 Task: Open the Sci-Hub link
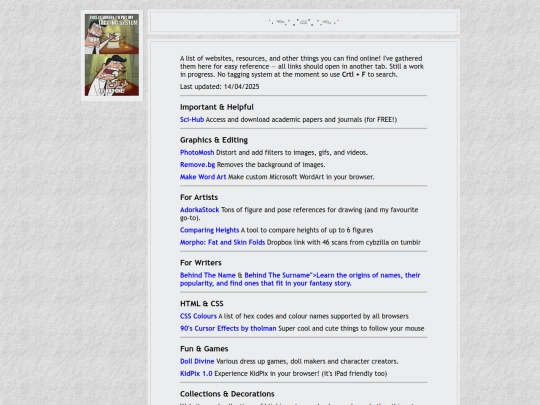(x=192, y=120)
